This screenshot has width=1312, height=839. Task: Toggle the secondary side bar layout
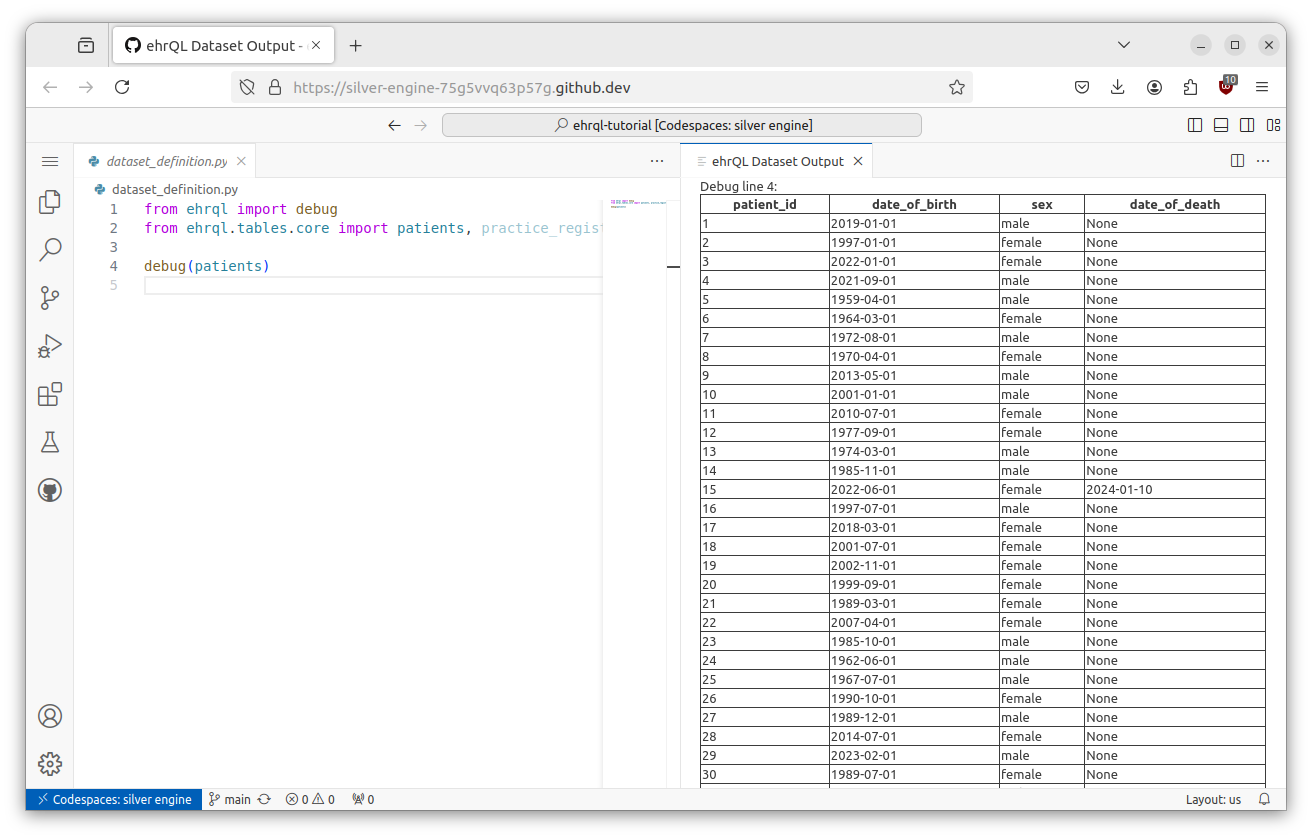[x=1247, y=125]
